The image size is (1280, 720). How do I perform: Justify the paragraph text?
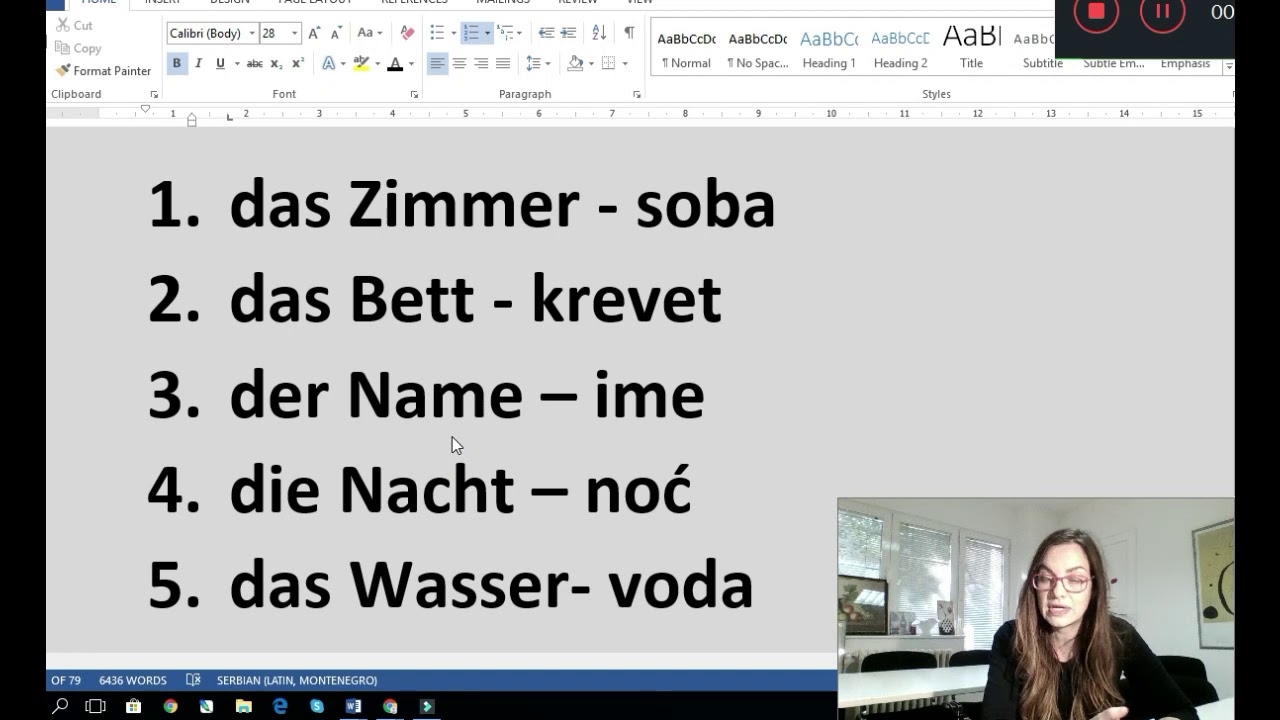point(503,63)
